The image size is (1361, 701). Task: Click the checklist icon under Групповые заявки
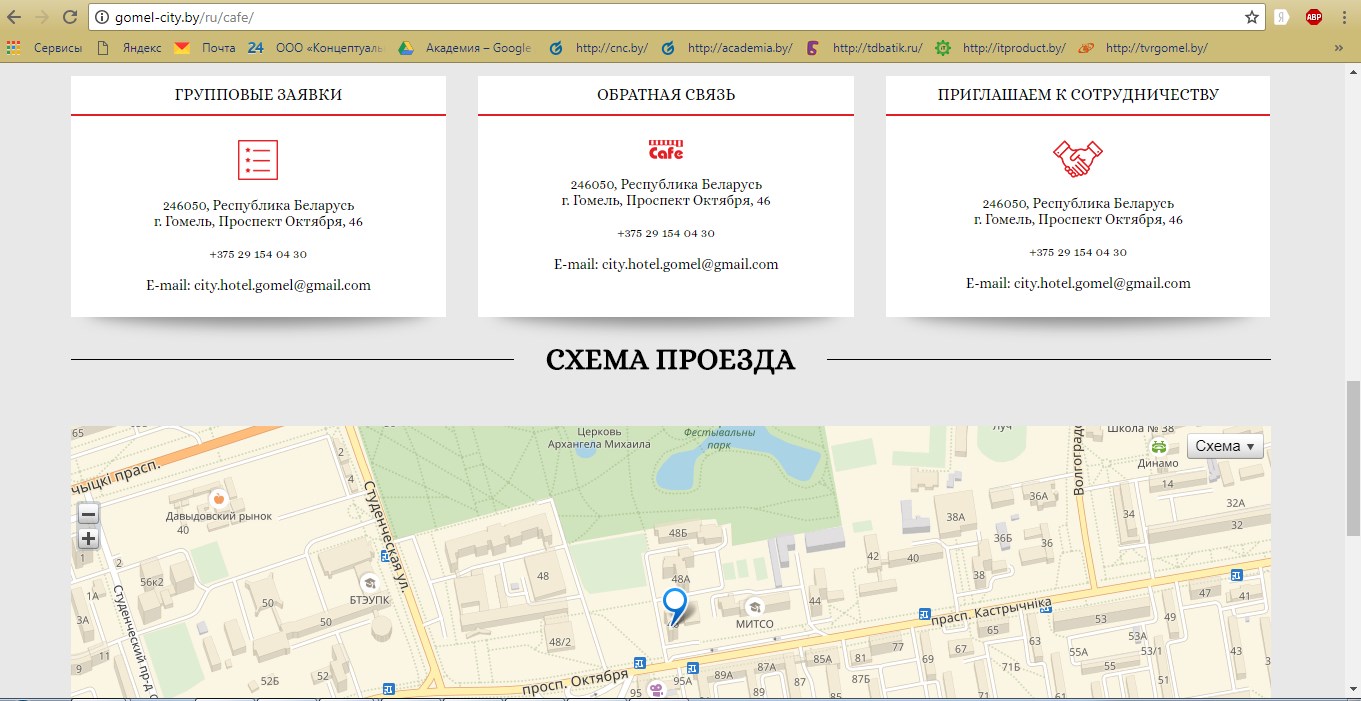click(258, 160)
